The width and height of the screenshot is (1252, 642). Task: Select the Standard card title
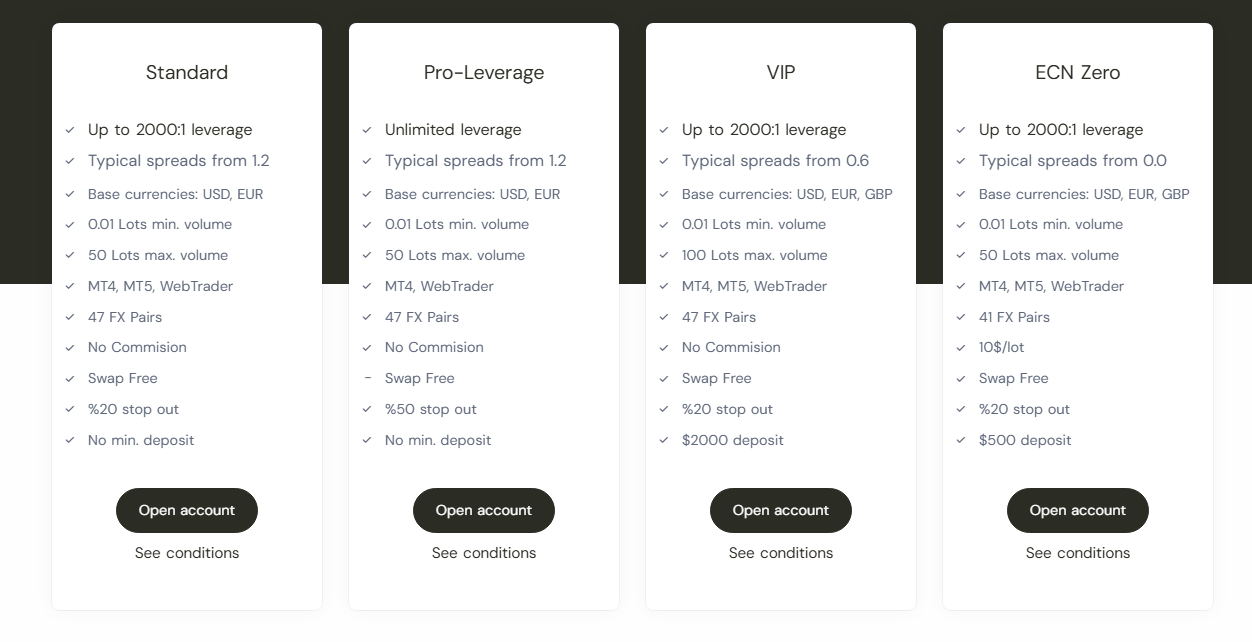[187, 72]
